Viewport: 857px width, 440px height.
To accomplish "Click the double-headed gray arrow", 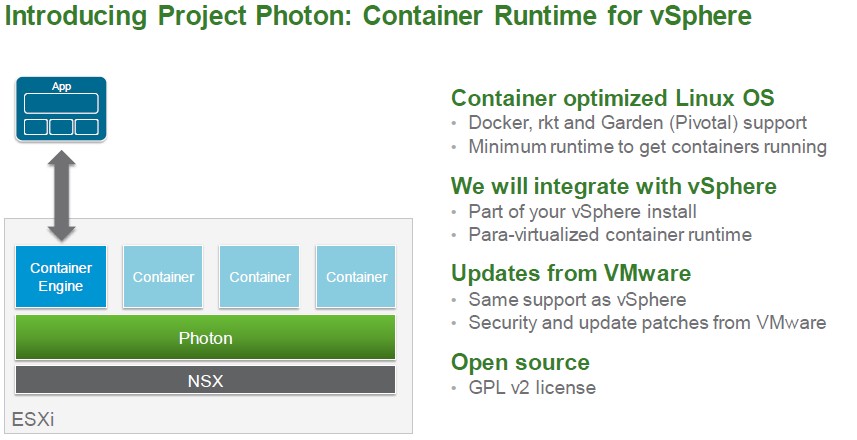I will 61,195.
